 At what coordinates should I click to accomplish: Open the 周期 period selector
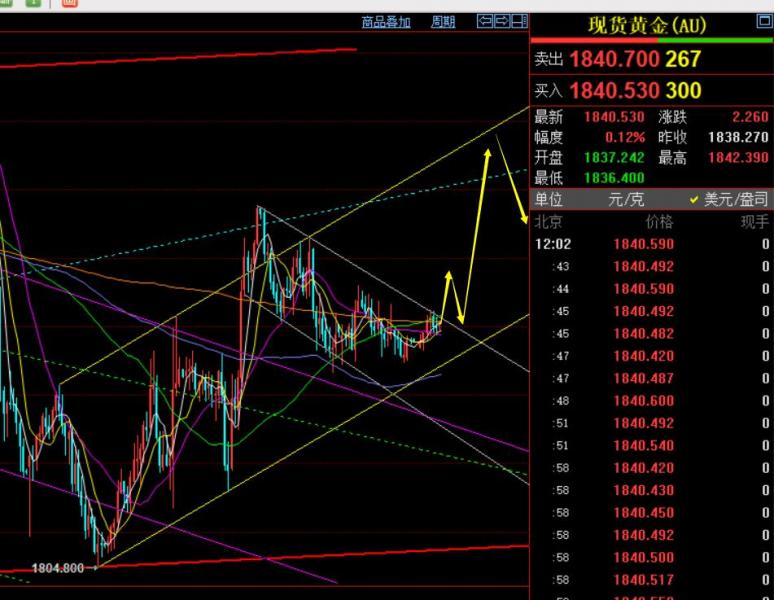point(443,22)
